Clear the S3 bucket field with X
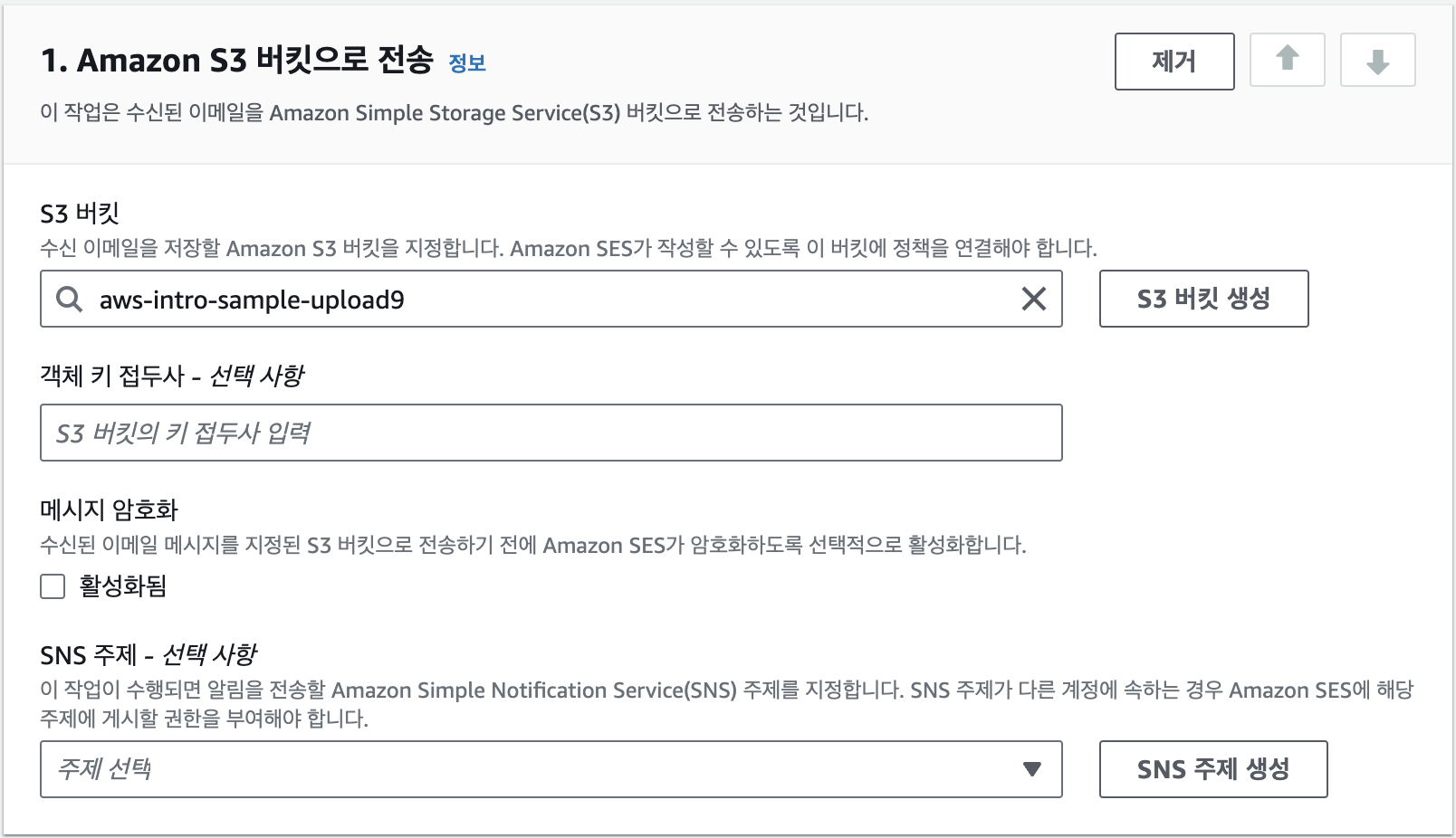Image resolution: width=1456 pixels, height=838 pixels. (x=1033, y=299)
